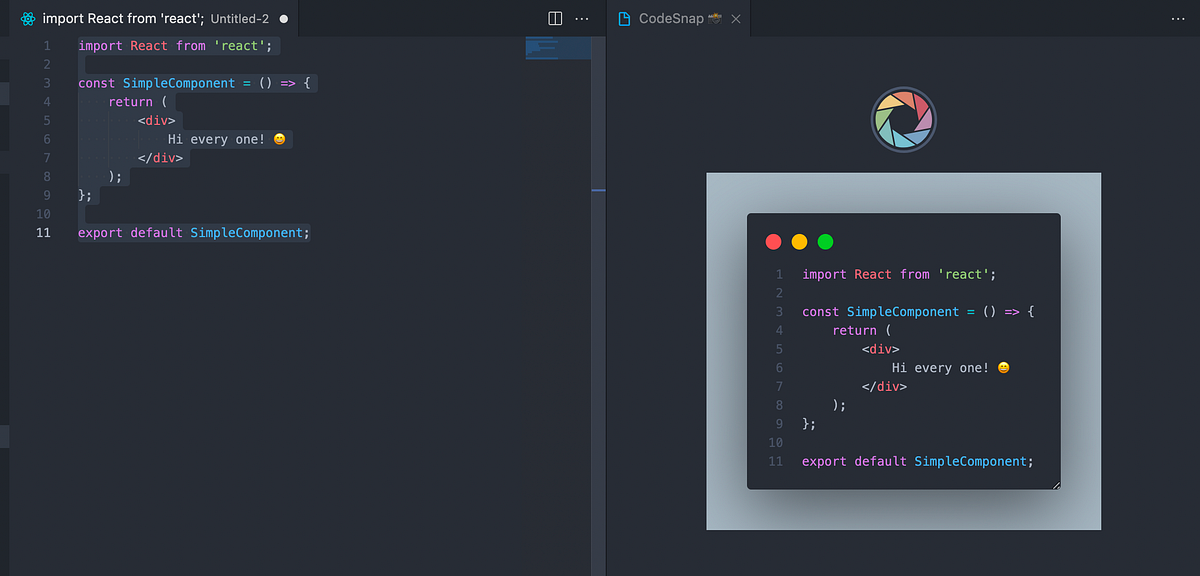Click the resize handle at the snapshot's bottom-right corner

click(x=1057, y=485)
